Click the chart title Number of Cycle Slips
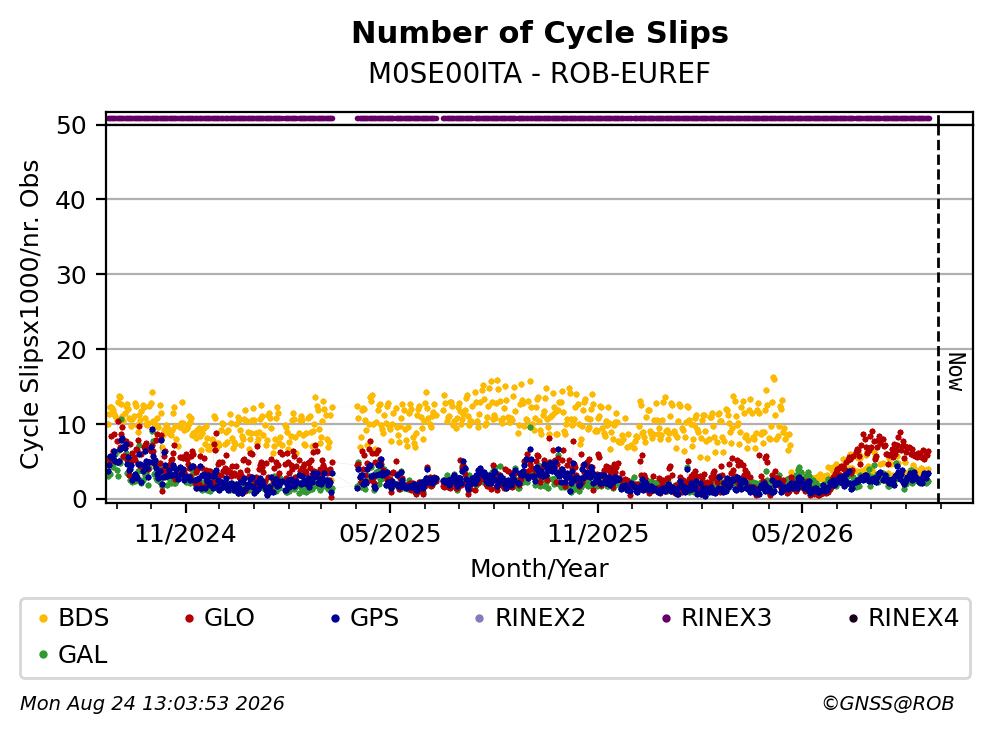 tap(540, 33)
